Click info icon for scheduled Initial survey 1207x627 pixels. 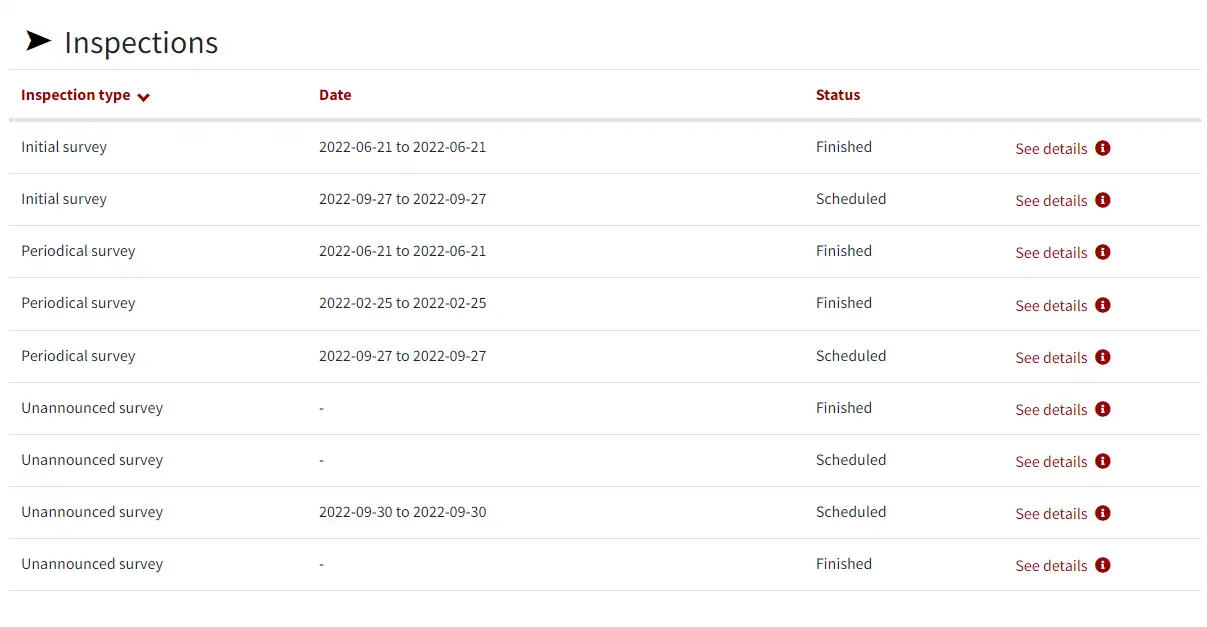pyautogui.click(x=1103, y=200)
